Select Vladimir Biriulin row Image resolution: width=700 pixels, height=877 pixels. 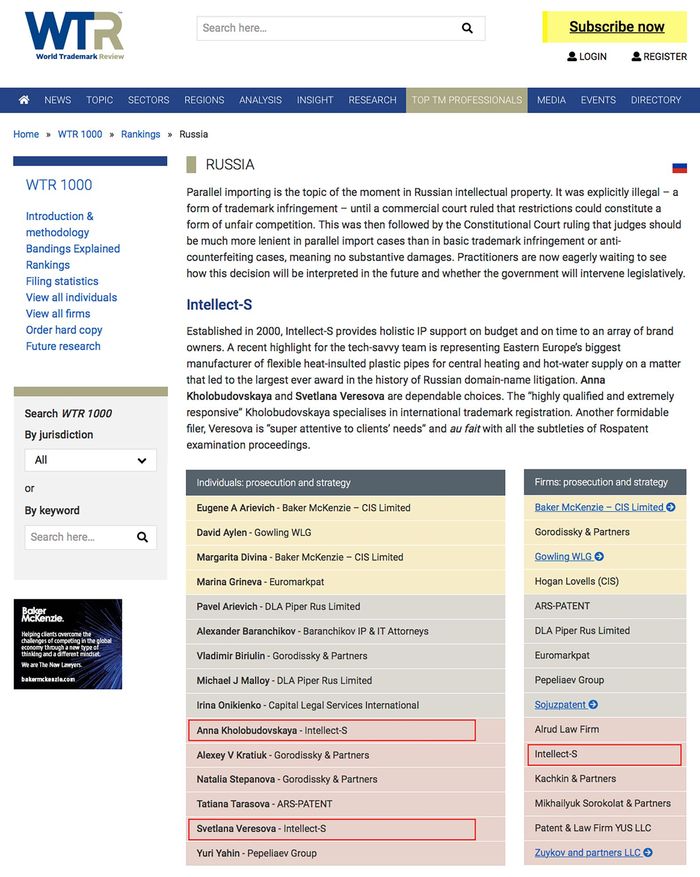click(x=346, y=656)
